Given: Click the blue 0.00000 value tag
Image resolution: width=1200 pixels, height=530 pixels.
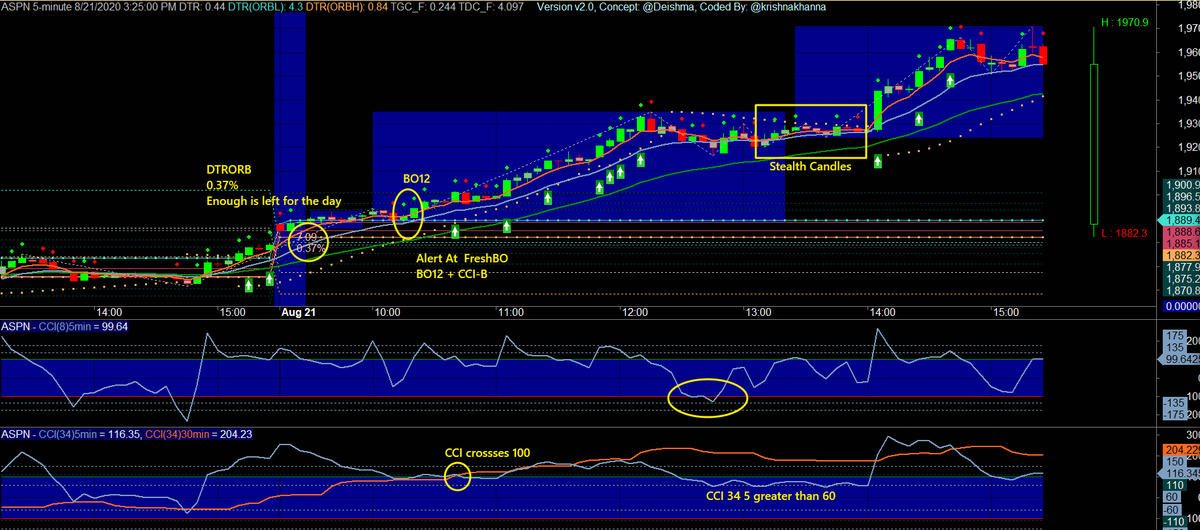Looking at the screenshot, I should [x=1182, y=306].
